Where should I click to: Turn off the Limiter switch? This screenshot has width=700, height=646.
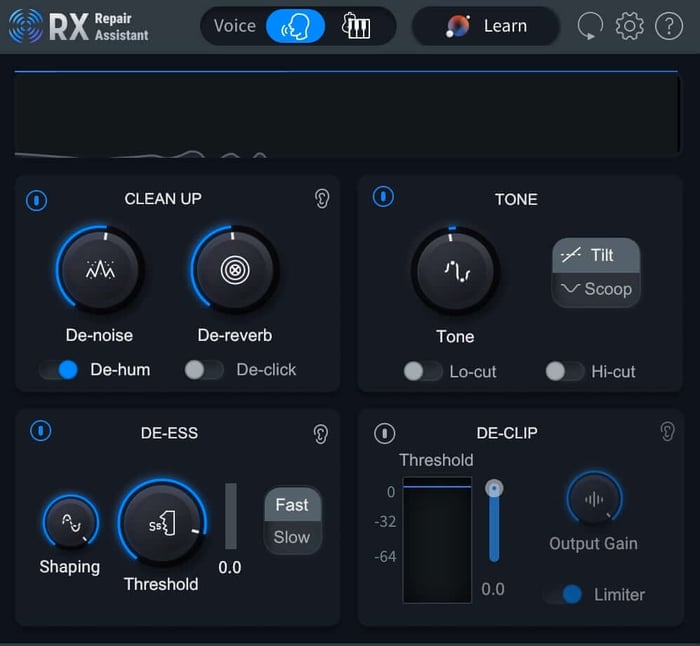(x=563, y=595)
